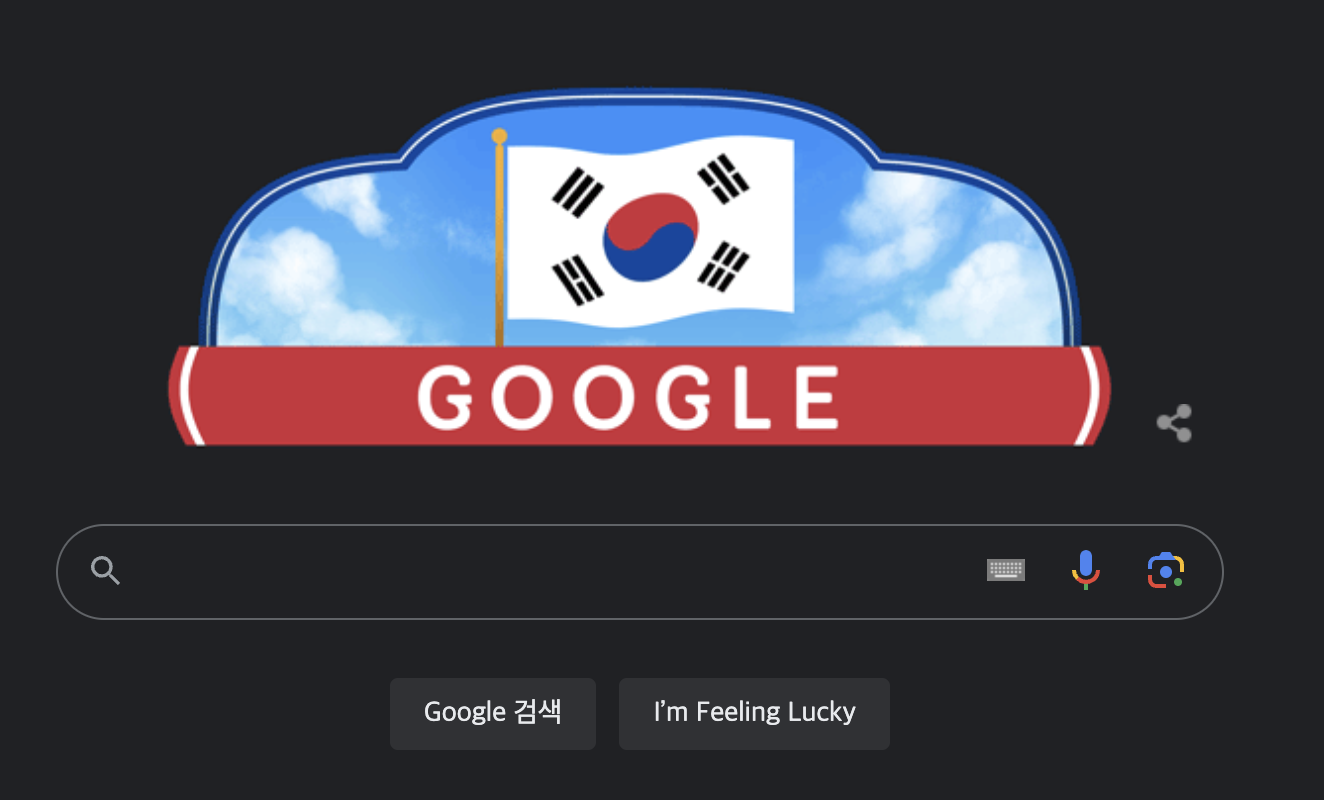
Task: Click the lower-right black trigram on flag
Action: [x=724, y=265]
